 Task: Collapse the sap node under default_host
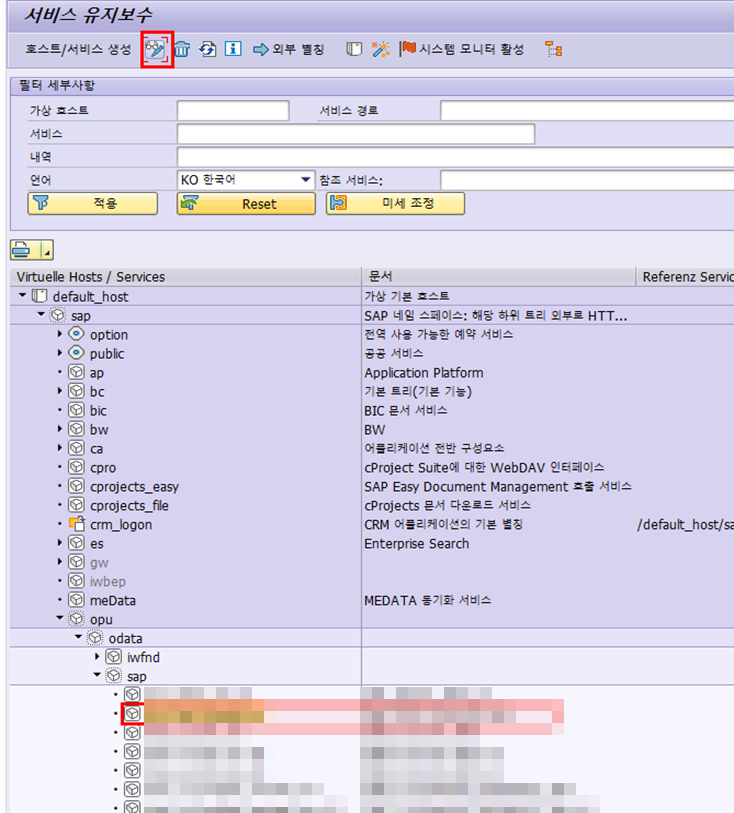pos(41,315)
